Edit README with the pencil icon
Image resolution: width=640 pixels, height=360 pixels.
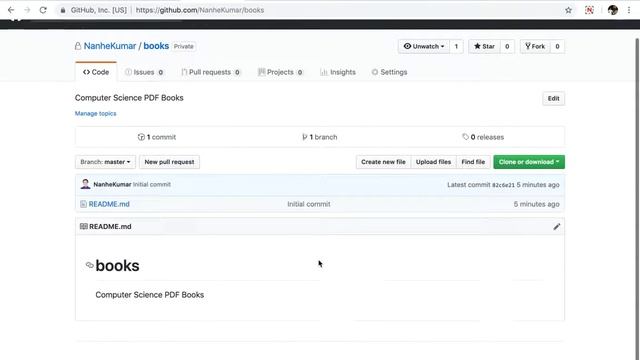(557, 227)
